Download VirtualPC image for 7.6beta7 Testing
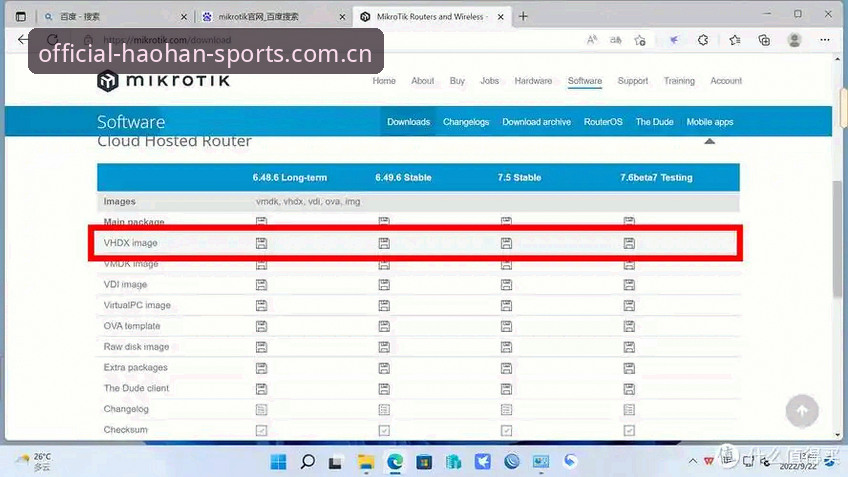This screenshot has height=477, width=848. (629, 306)
